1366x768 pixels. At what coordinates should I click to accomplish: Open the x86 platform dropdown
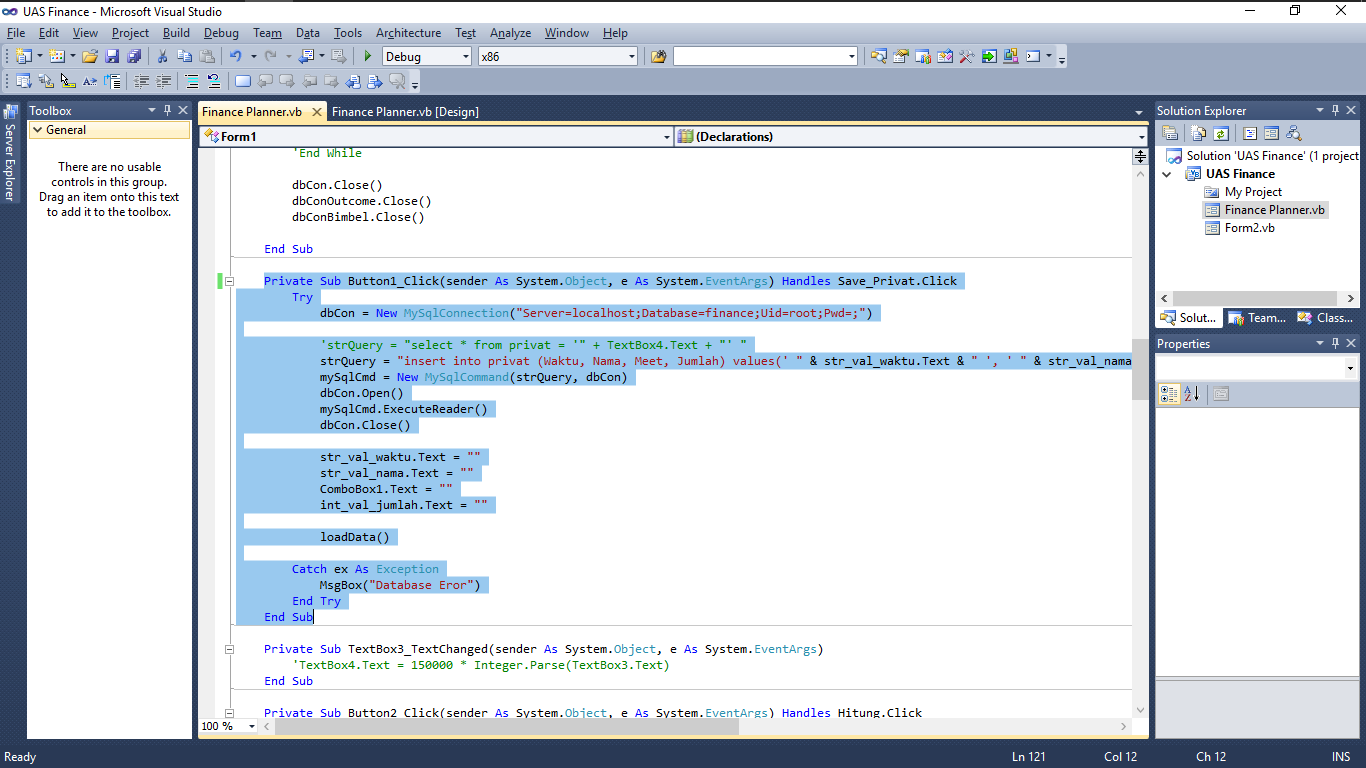pyautogui.click(x=631, y=57)
